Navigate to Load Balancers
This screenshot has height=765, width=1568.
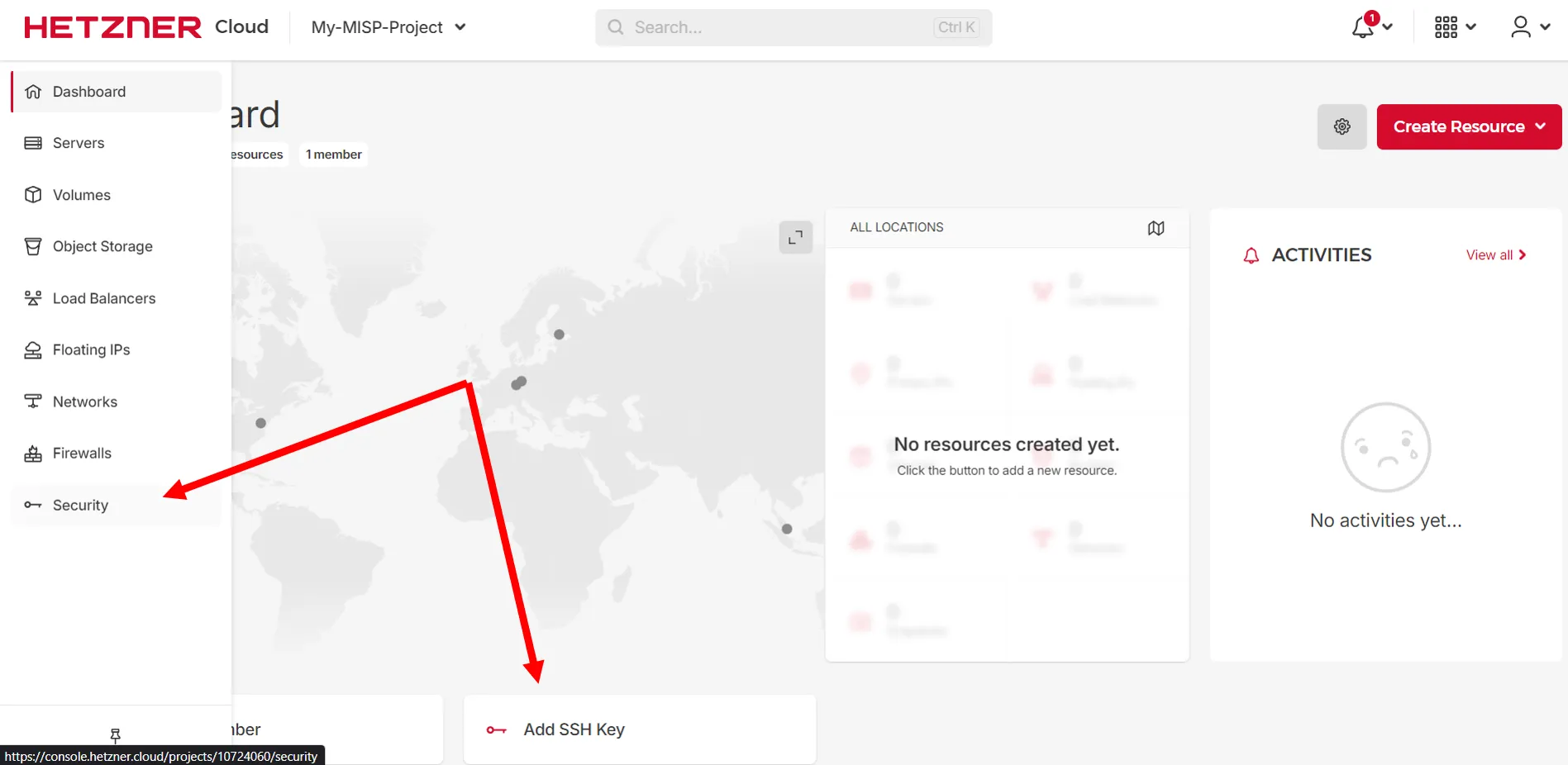click(104, 298)
